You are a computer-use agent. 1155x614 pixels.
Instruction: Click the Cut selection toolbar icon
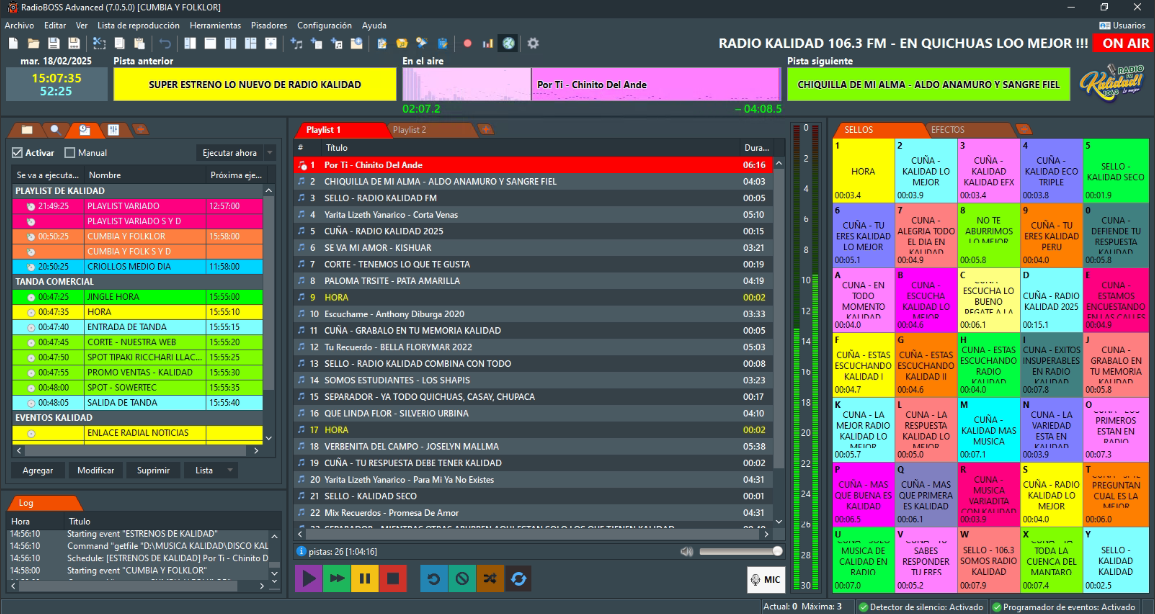[101, 43]
